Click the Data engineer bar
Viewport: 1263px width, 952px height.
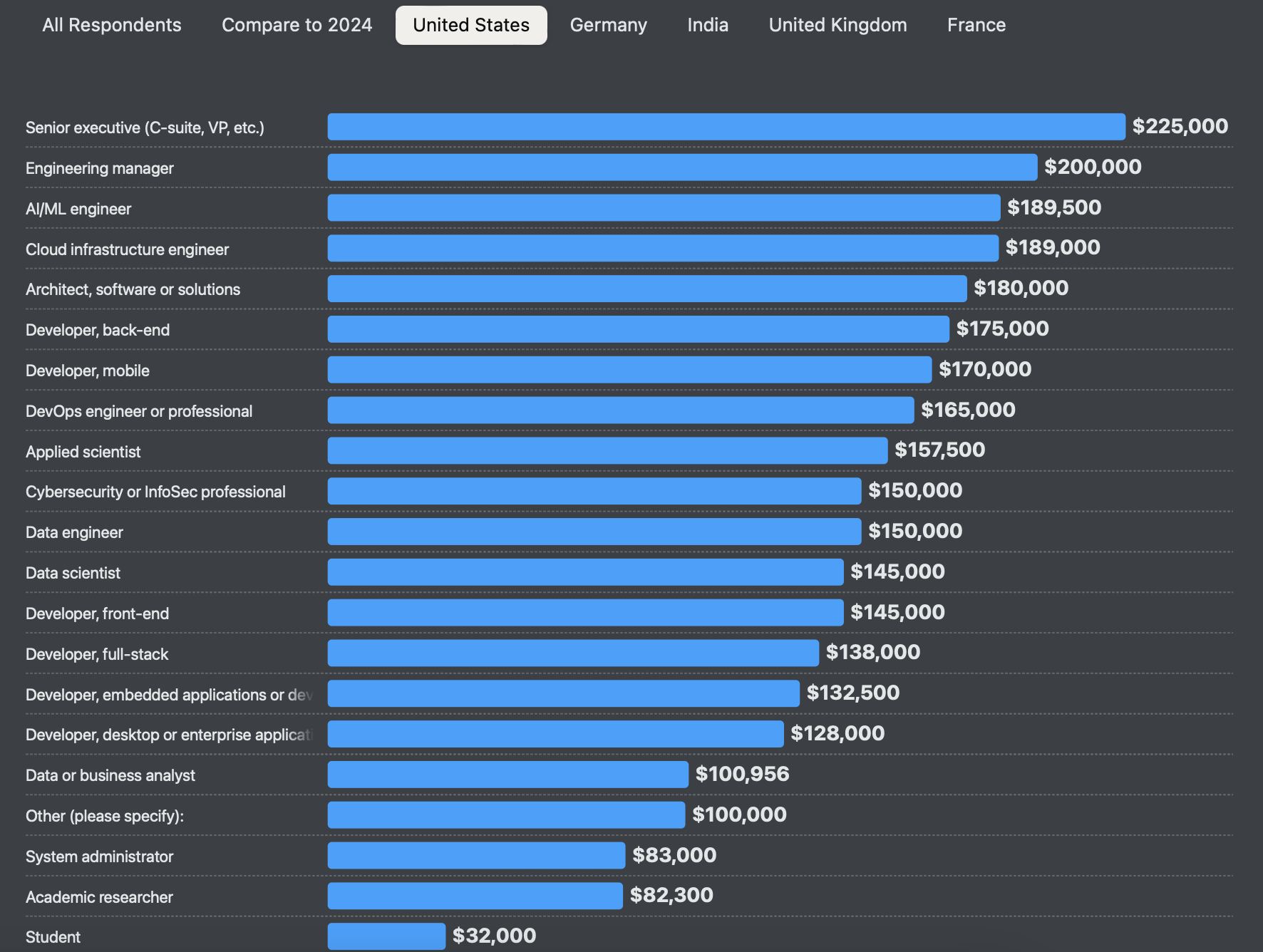tap(594, 532)
